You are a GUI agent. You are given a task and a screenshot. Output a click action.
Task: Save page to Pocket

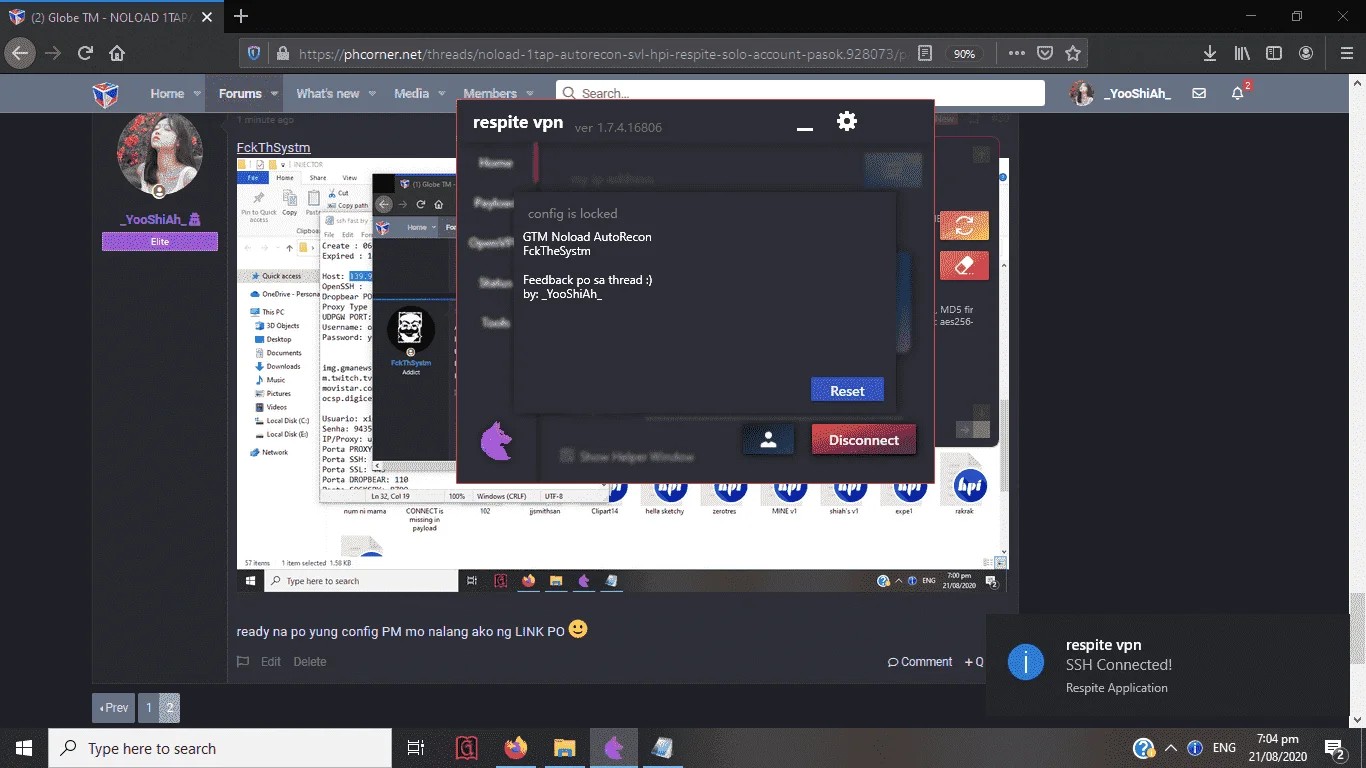pyautogui.click(x=1044, y=53)
